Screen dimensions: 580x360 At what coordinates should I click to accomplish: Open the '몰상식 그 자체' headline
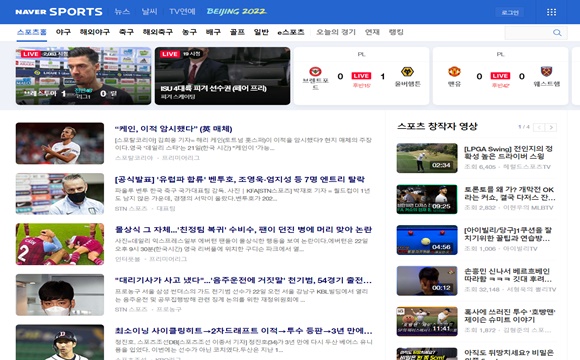[243, 230]
